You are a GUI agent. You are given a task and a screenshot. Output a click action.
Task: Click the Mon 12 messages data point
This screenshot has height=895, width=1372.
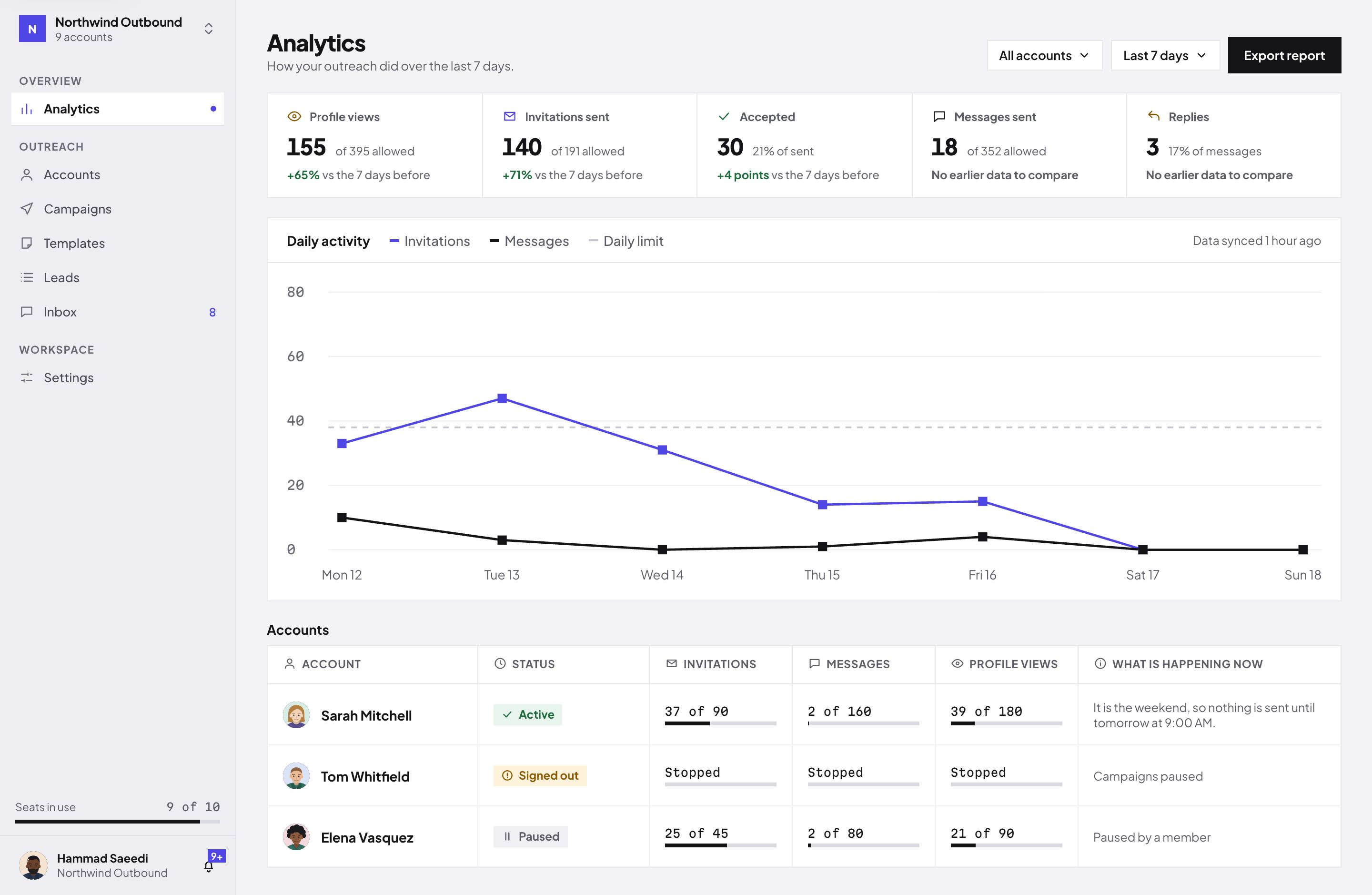point(342,517)
